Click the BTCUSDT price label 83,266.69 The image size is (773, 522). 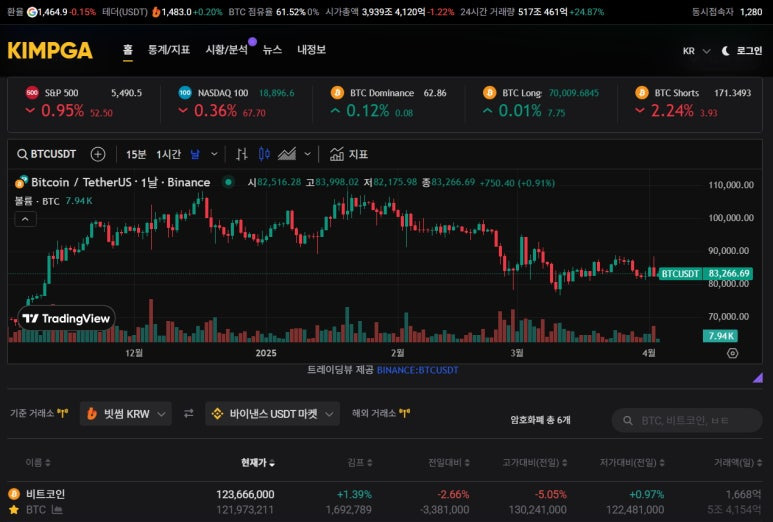[705, 274]
